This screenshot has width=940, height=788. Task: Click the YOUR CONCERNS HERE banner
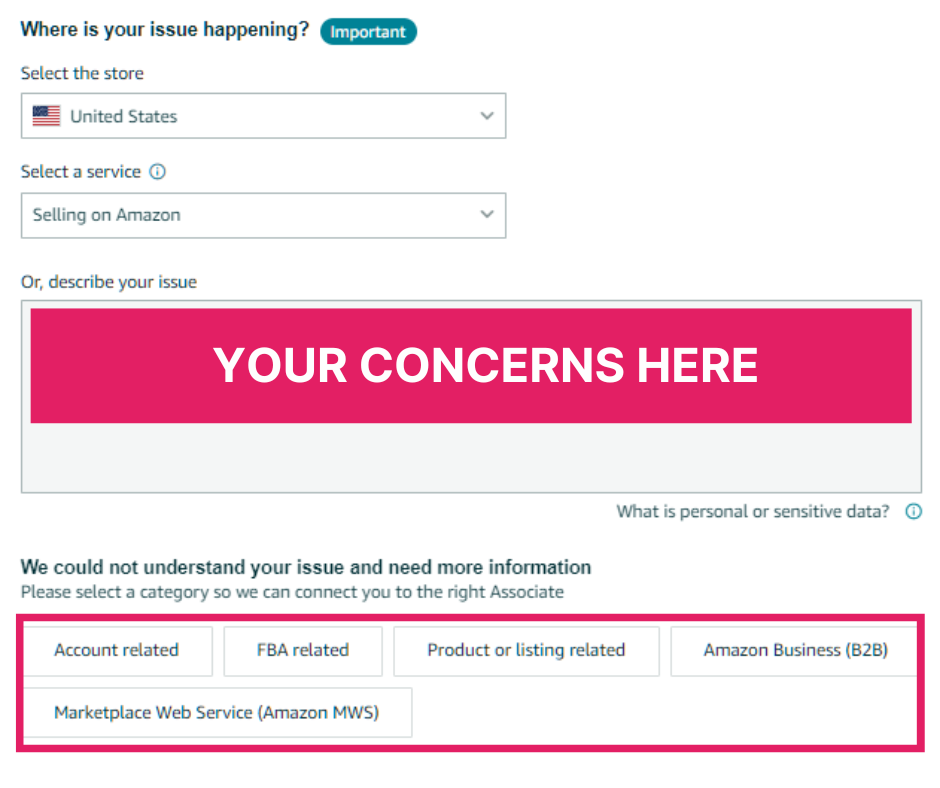[x=470, y=364]
